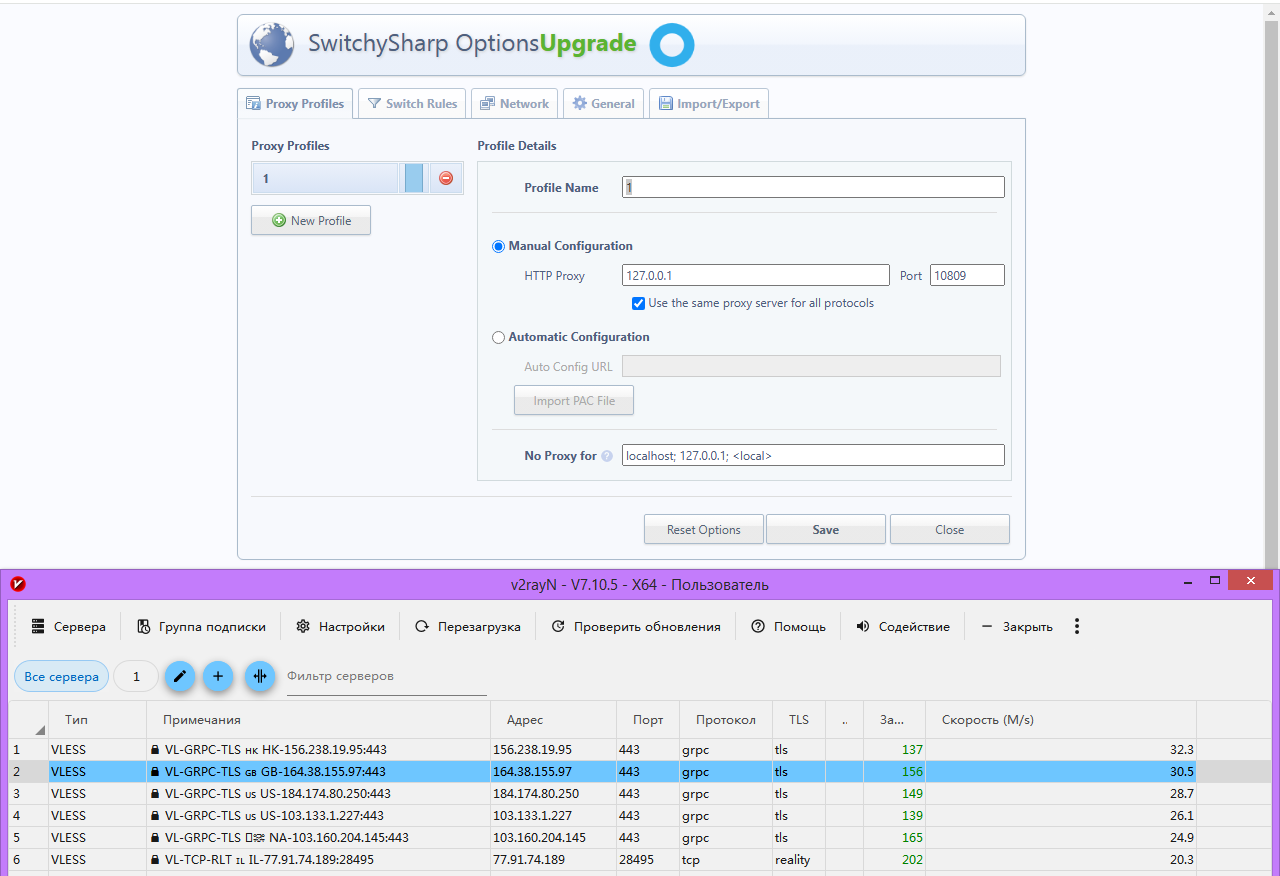Click Закрыть in v2rayN toolbar
Screen dimensions: 1280x876
point(1017,626)
